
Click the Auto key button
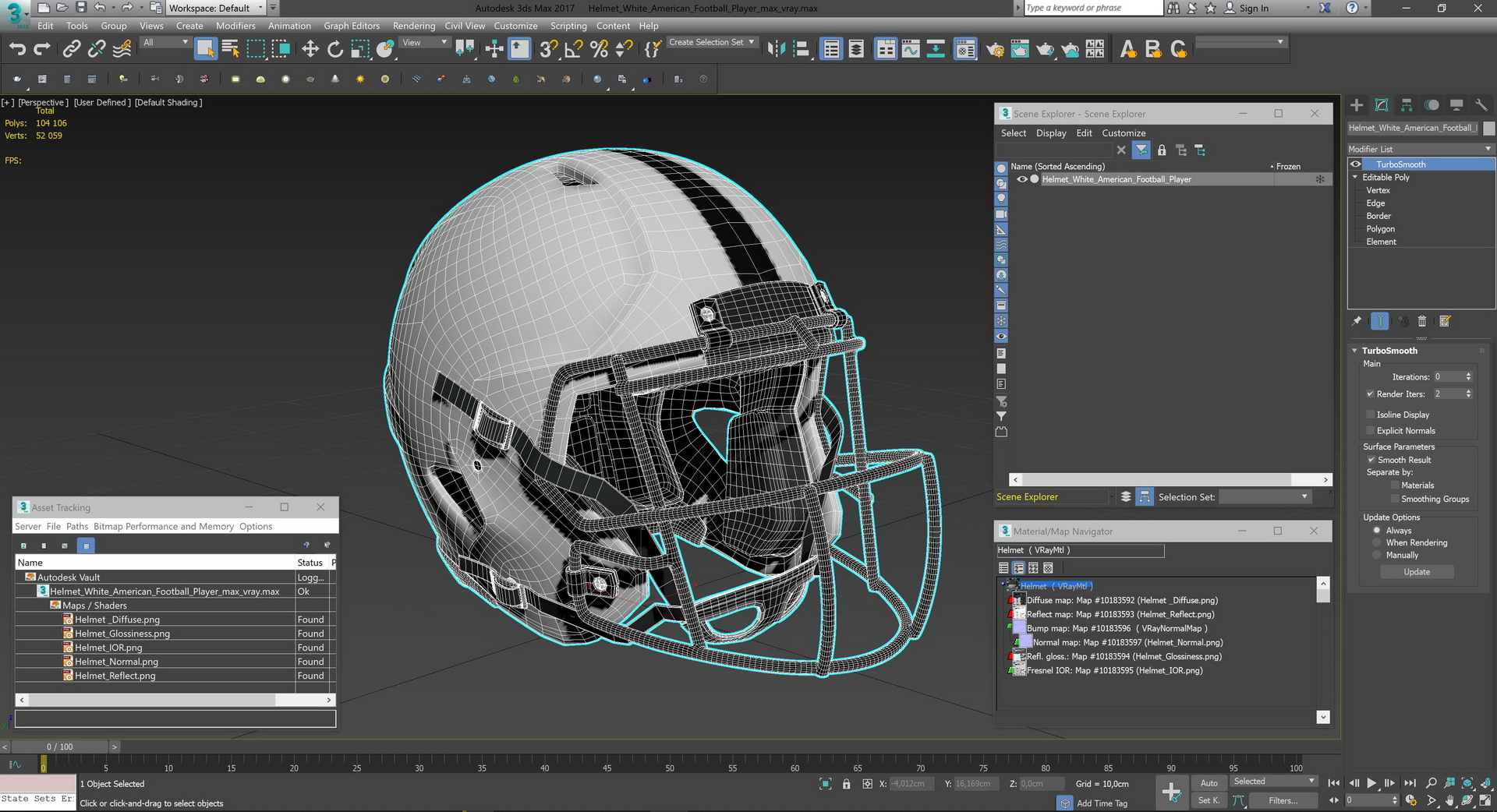point(1209,783)
